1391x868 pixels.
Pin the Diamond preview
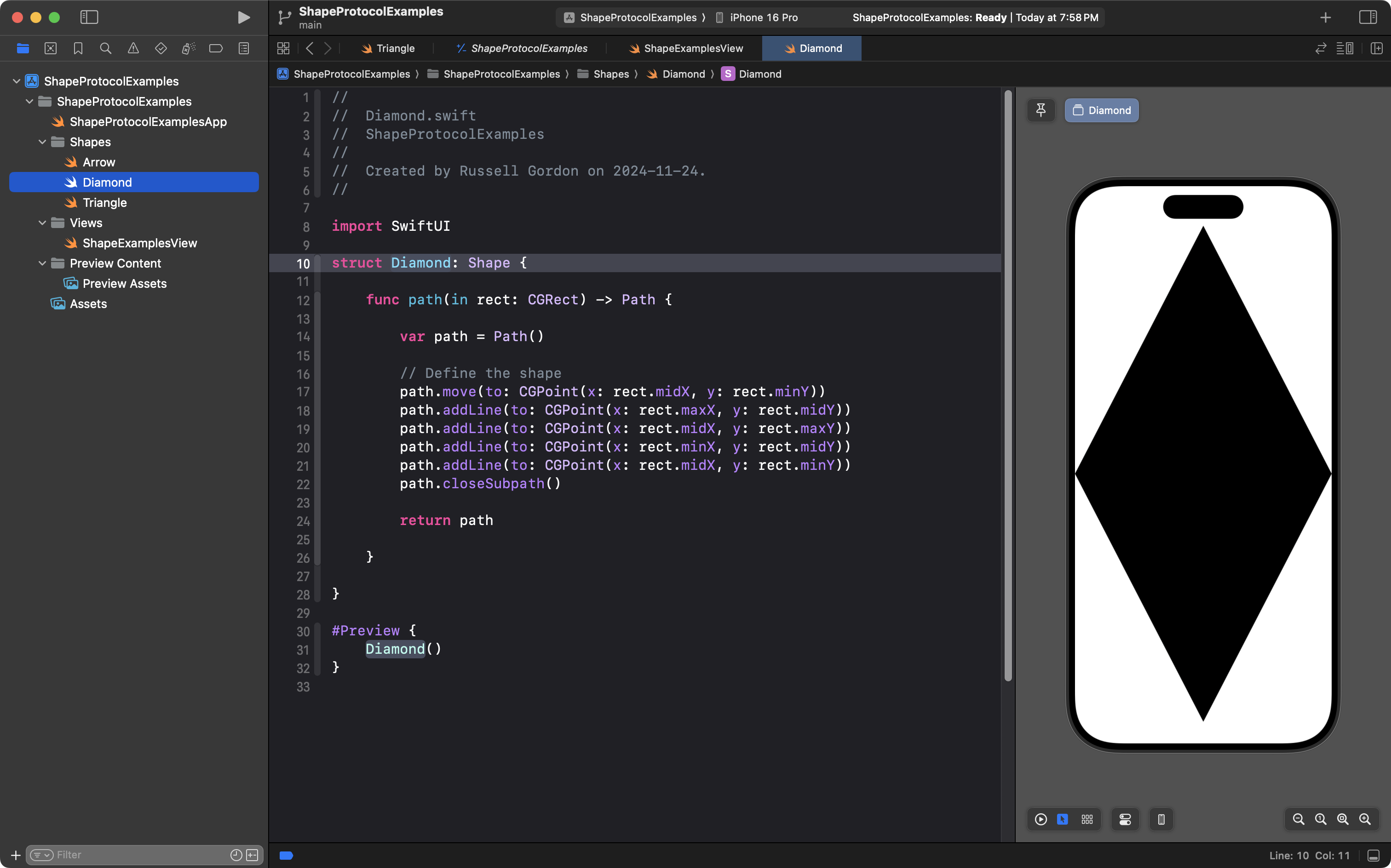(1040, 110)
